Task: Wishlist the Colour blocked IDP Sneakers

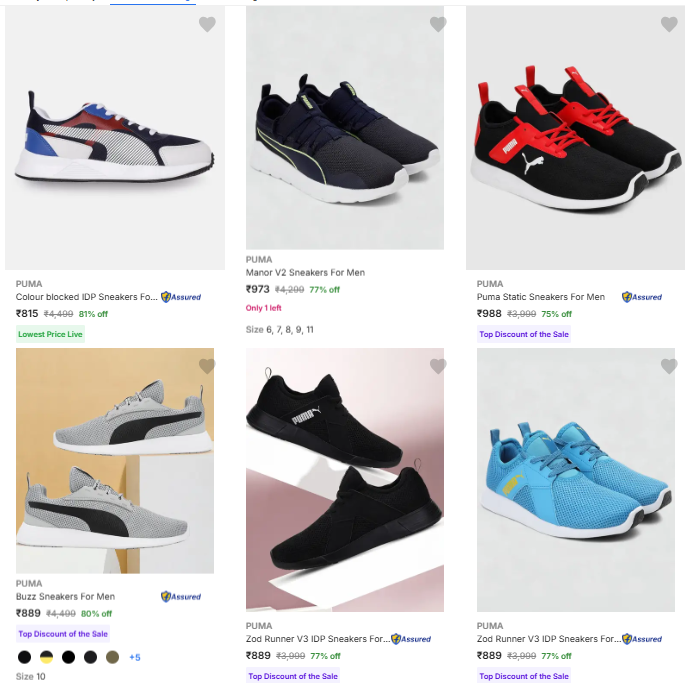Action: 207,25
